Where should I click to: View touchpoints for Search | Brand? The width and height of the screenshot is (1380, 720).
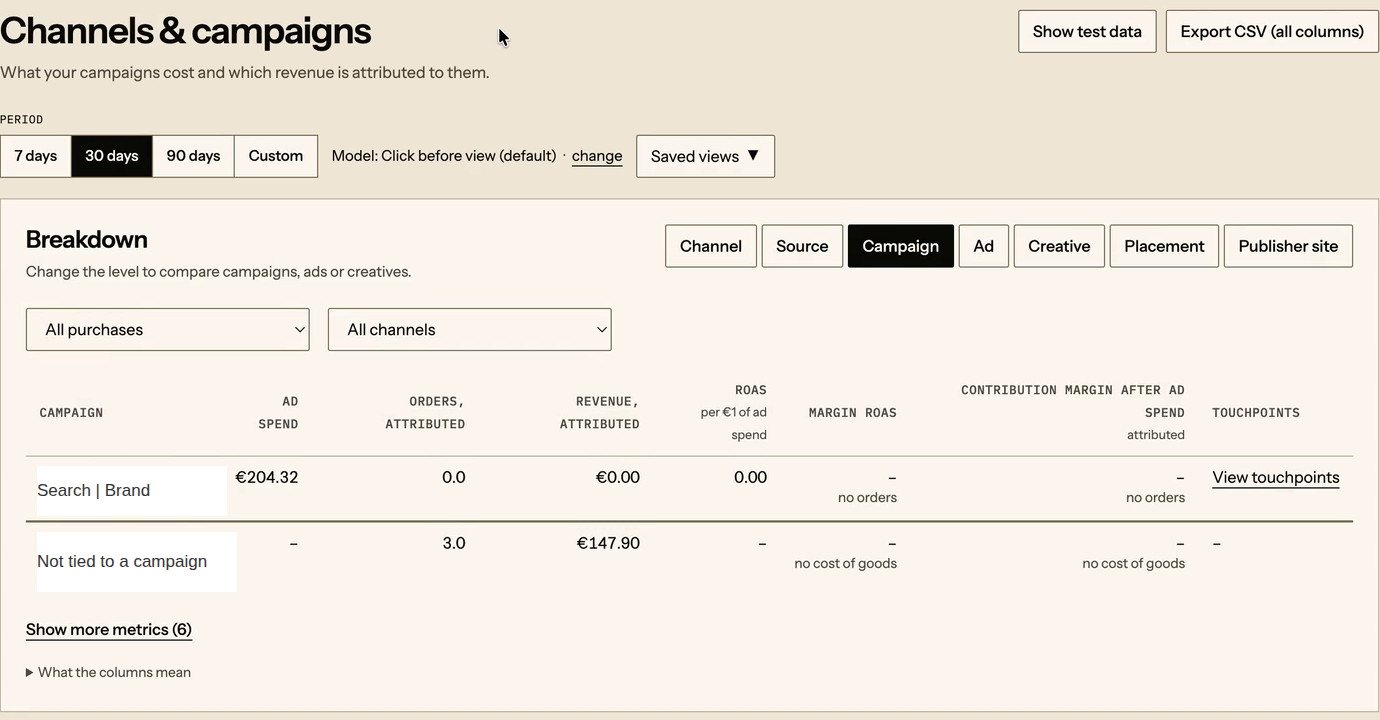[1276, 478]
